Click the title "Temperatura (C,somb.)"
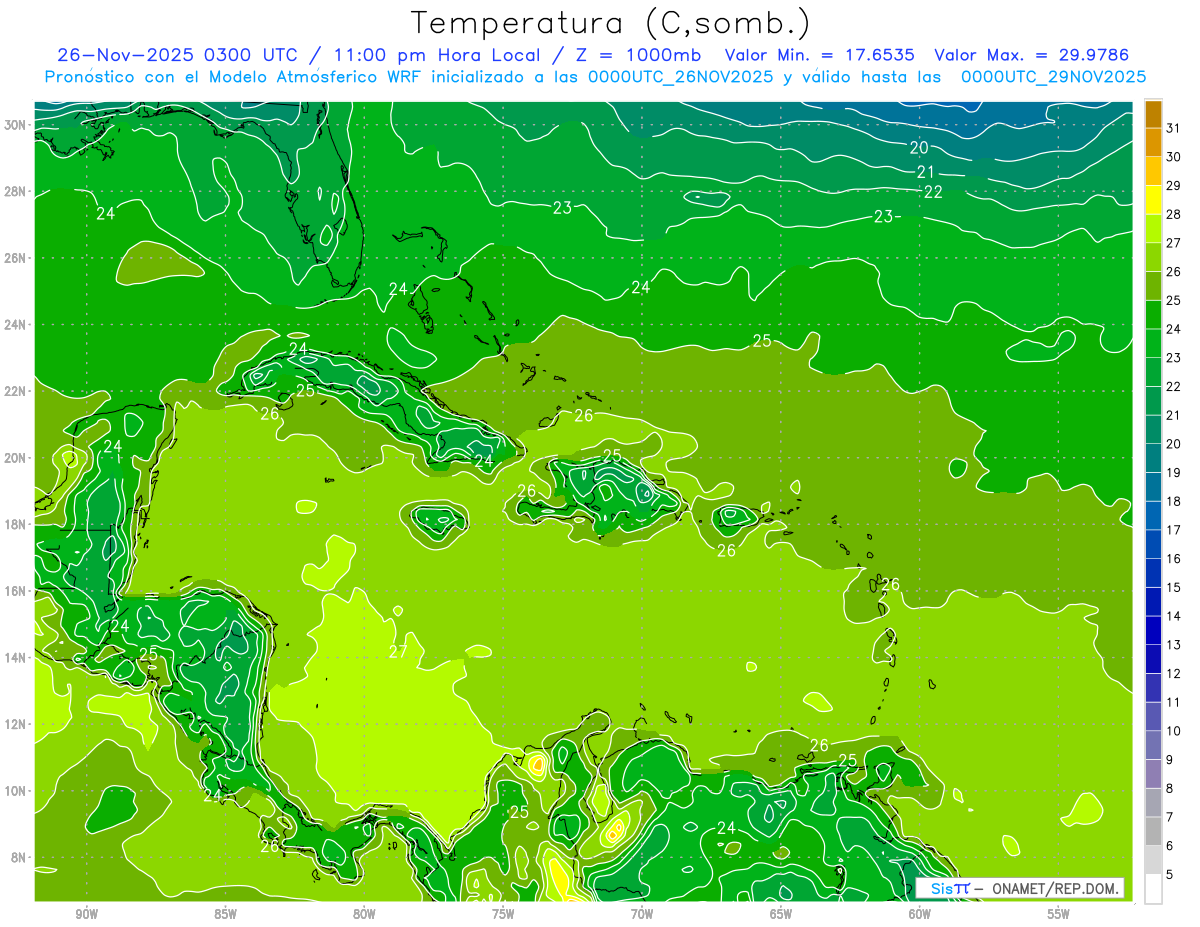Viewport: 1200px width, 927px height. point(610,22)
